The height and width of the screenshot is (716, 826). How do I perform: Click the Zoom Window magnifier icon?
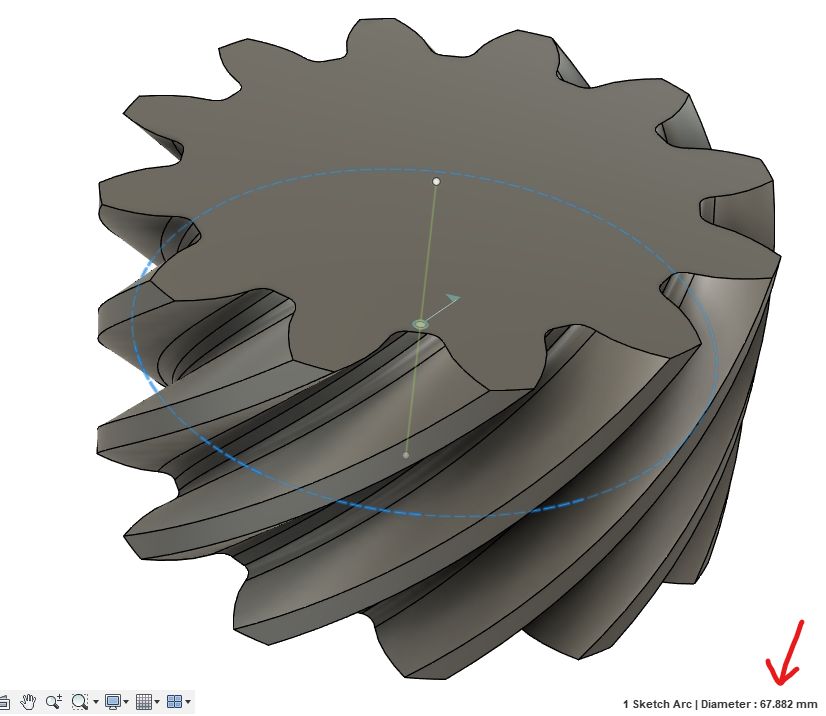click(78, 701)
